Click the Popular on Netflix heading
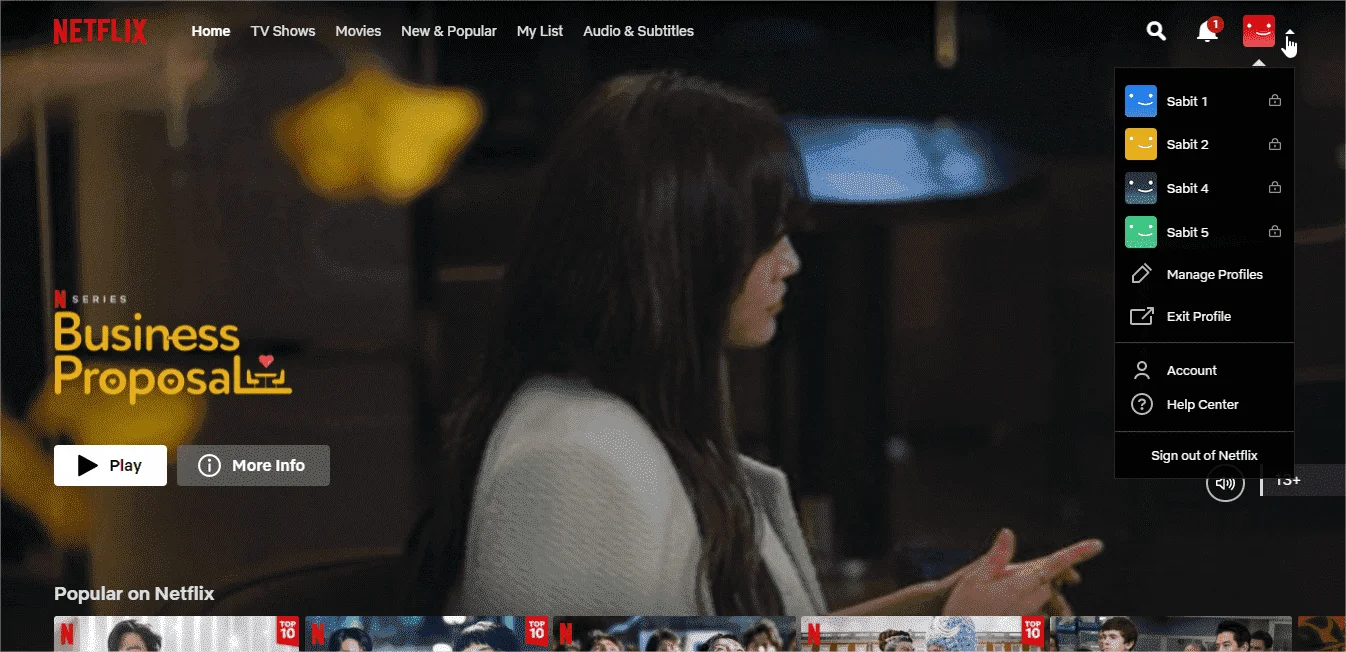The height and width of the screenshot is (652, 1346). (x=134, y=593)
